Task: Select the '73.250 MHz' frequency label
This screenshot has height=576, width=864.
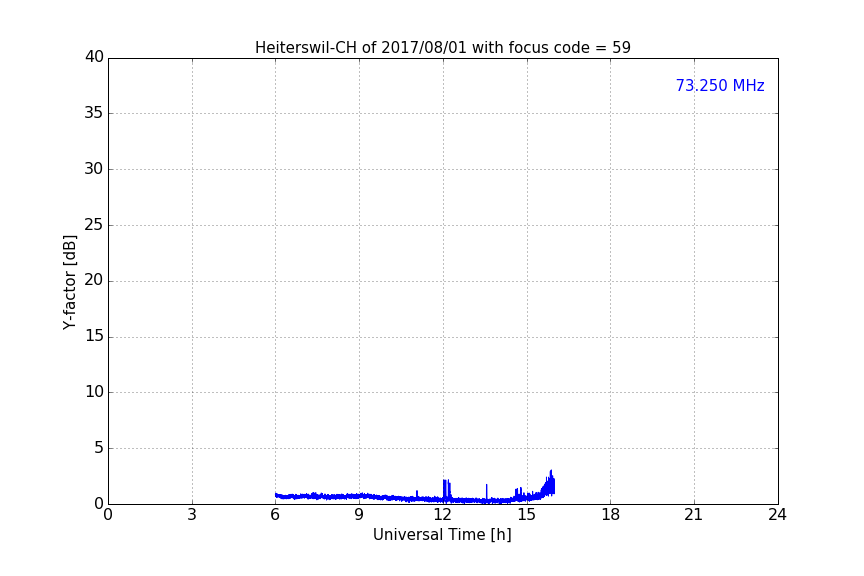Action: point(720,86)
